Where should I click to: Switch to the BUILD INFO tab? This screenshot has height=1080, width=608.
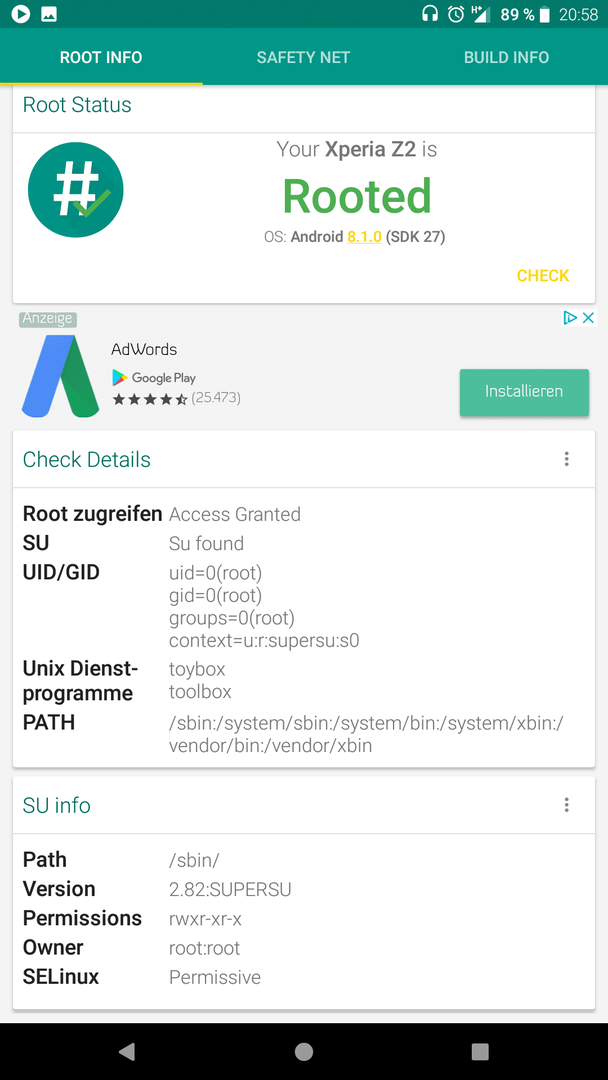pyautogui.click(x=506, y=57)
